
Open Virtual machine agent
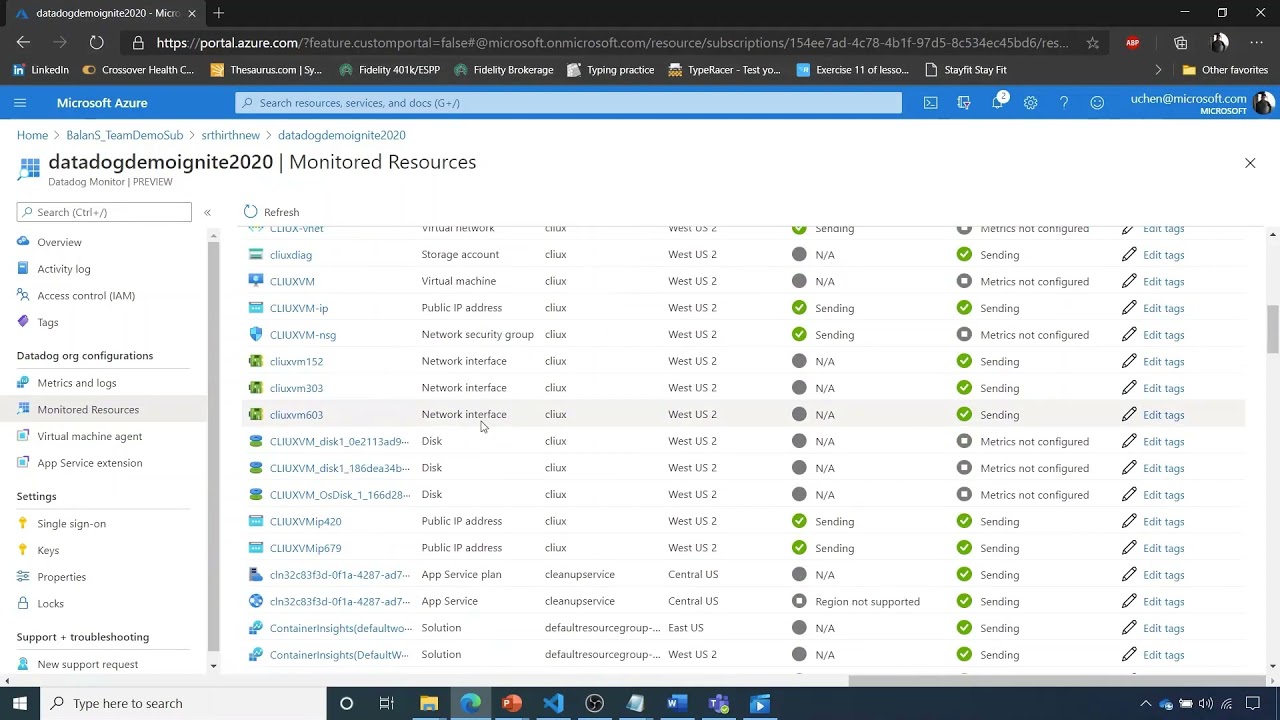(90, 436)
